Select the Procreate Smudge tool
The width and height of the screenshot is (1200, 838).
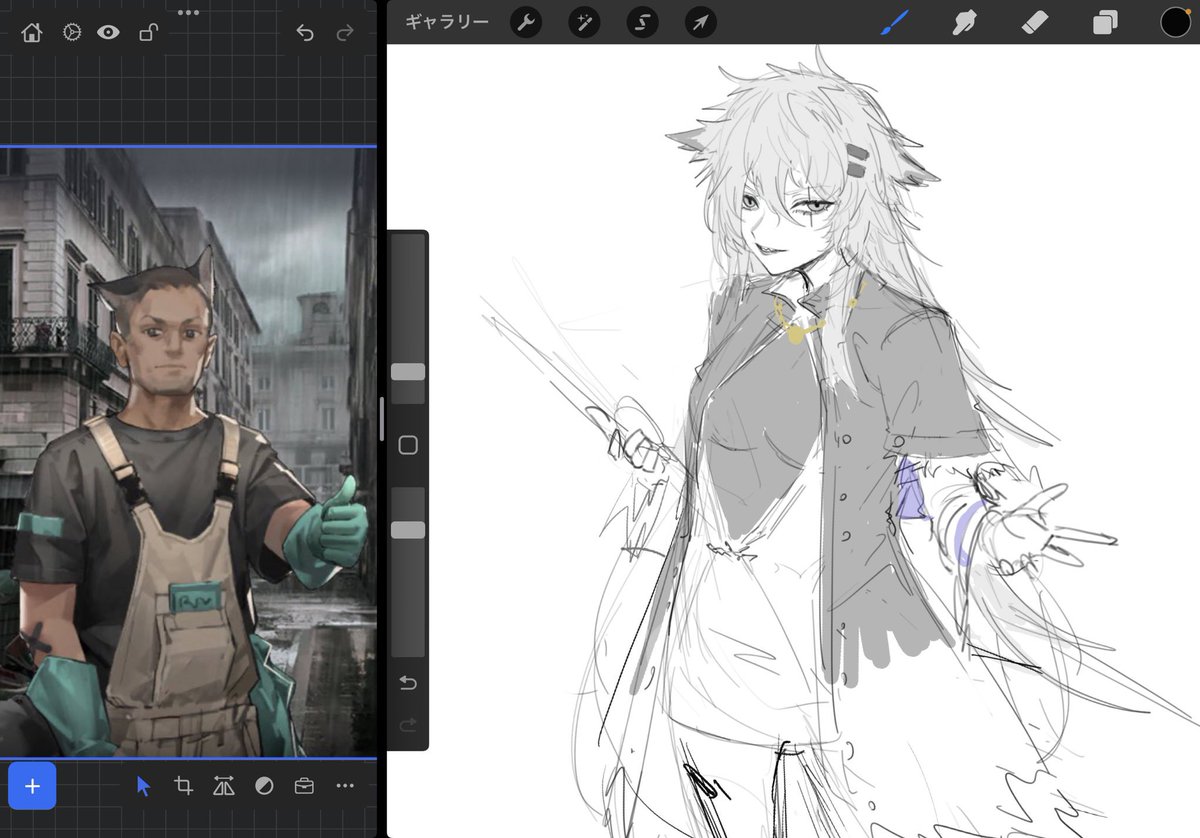point(964,22)
